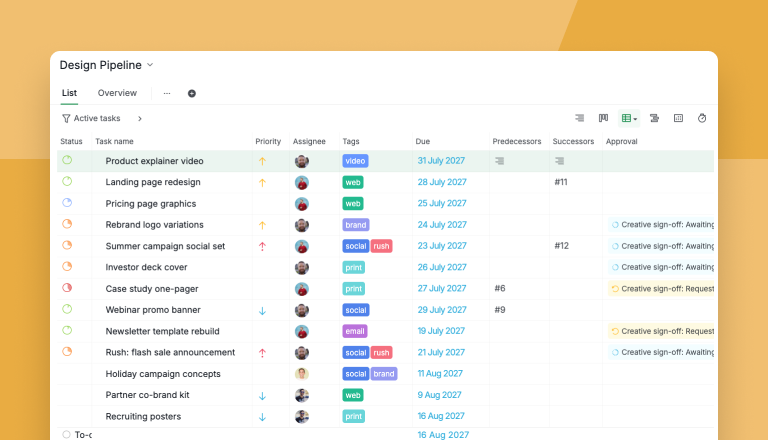Sort by the Task name column header
The width and height of the screenshot is (768, 440).
click(x=114, y=141)
